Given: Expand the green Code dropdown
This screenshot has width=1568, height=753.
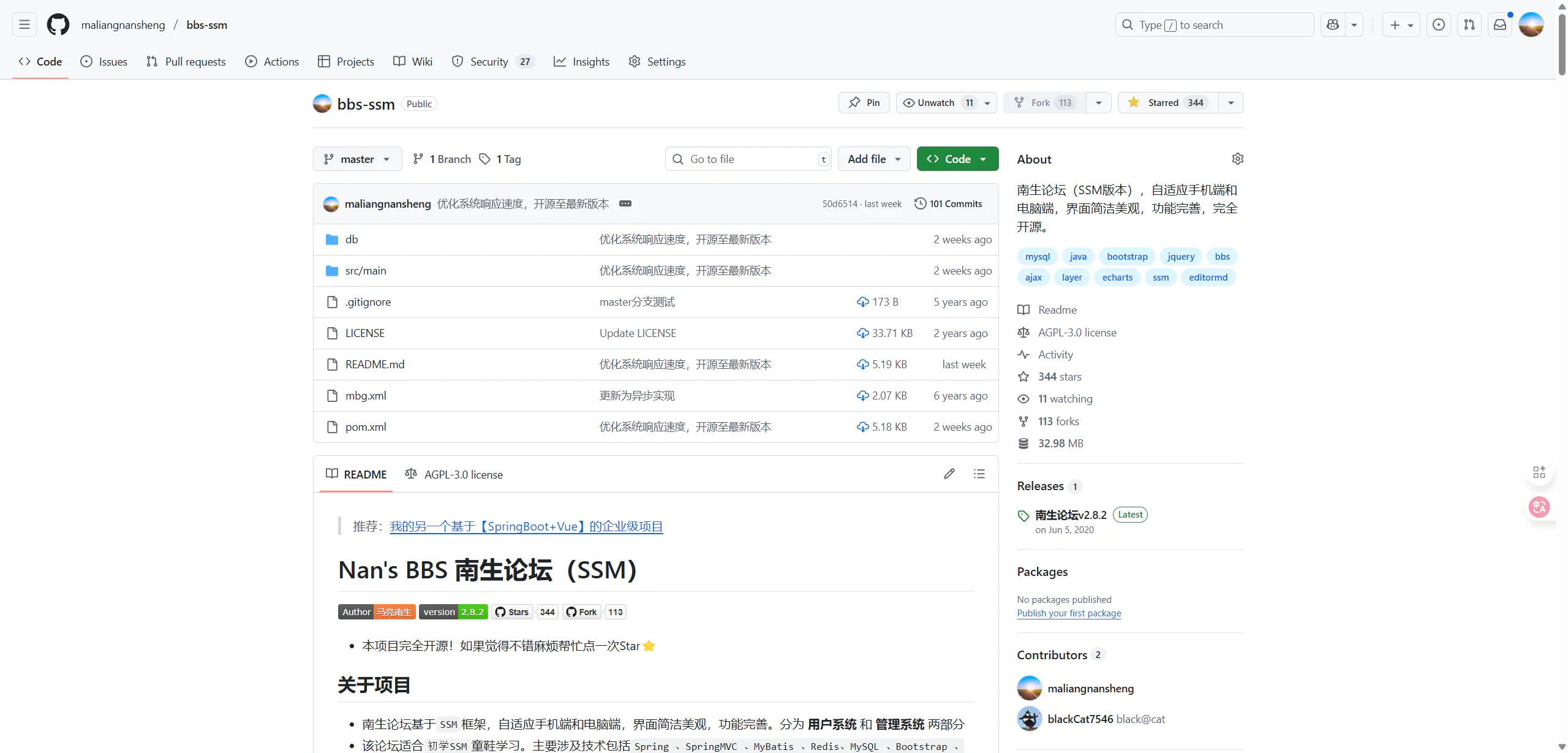Looking at the screenshot, I should tap(957, 159).
